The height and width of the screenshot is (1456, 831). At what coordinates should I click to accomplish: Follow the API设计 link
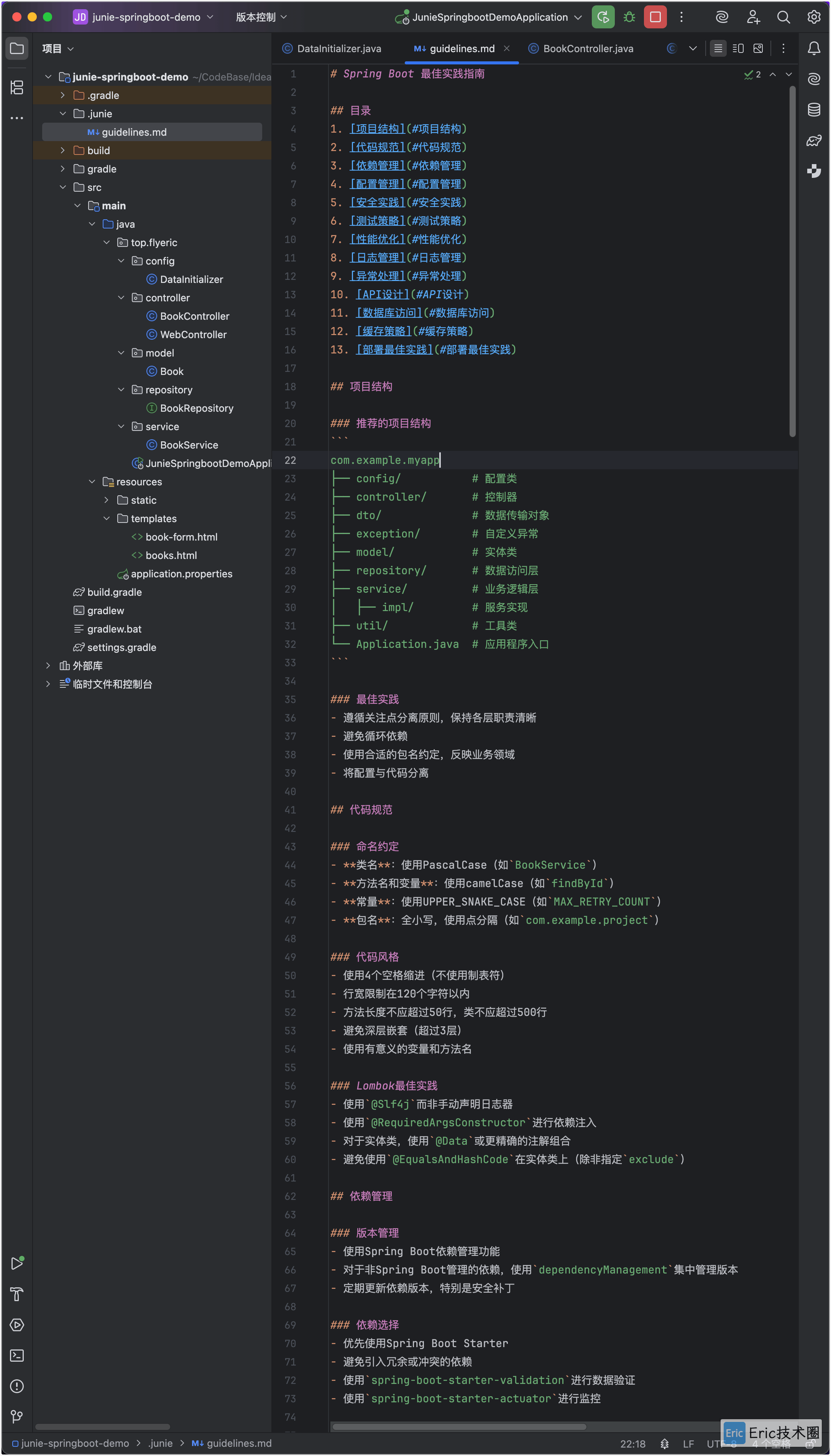[x=383, y=294]
